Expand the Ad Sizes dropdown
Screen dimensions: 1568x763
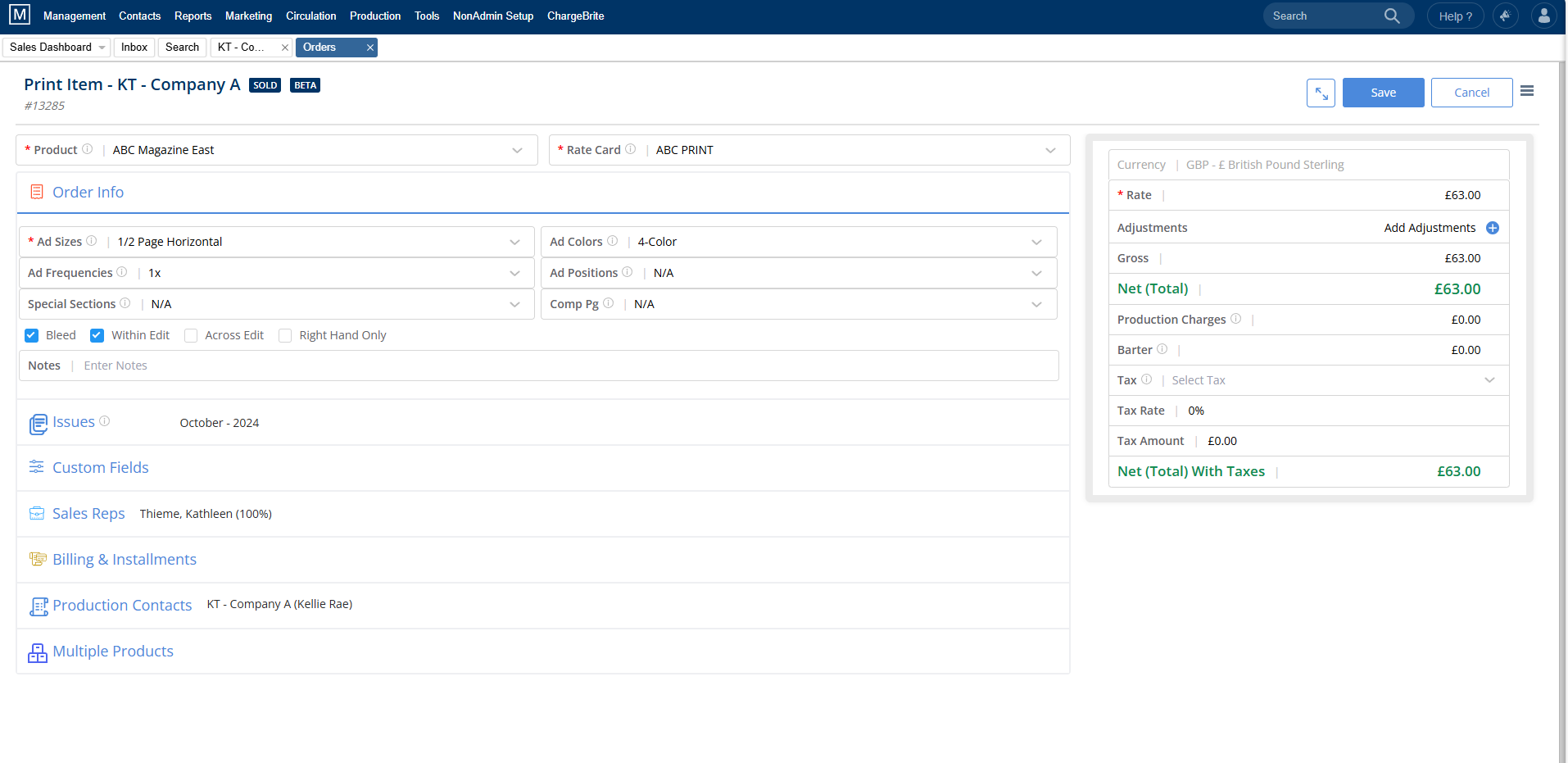point(514,242)
